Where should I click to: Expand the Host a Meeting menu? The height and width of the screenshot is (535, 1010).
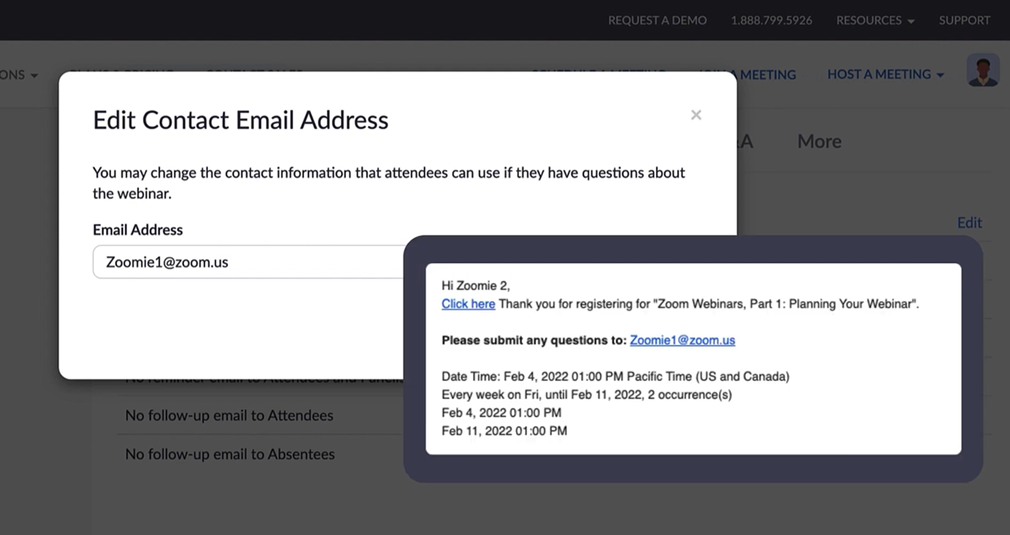886,75
